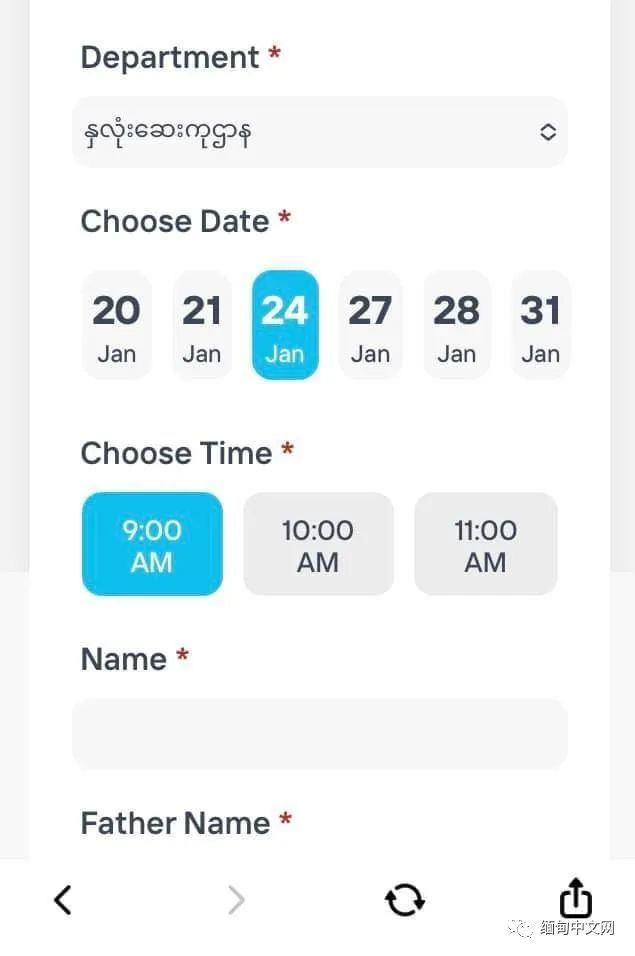
Task: Select 20 Jan date option
Action: coord(116,325)
